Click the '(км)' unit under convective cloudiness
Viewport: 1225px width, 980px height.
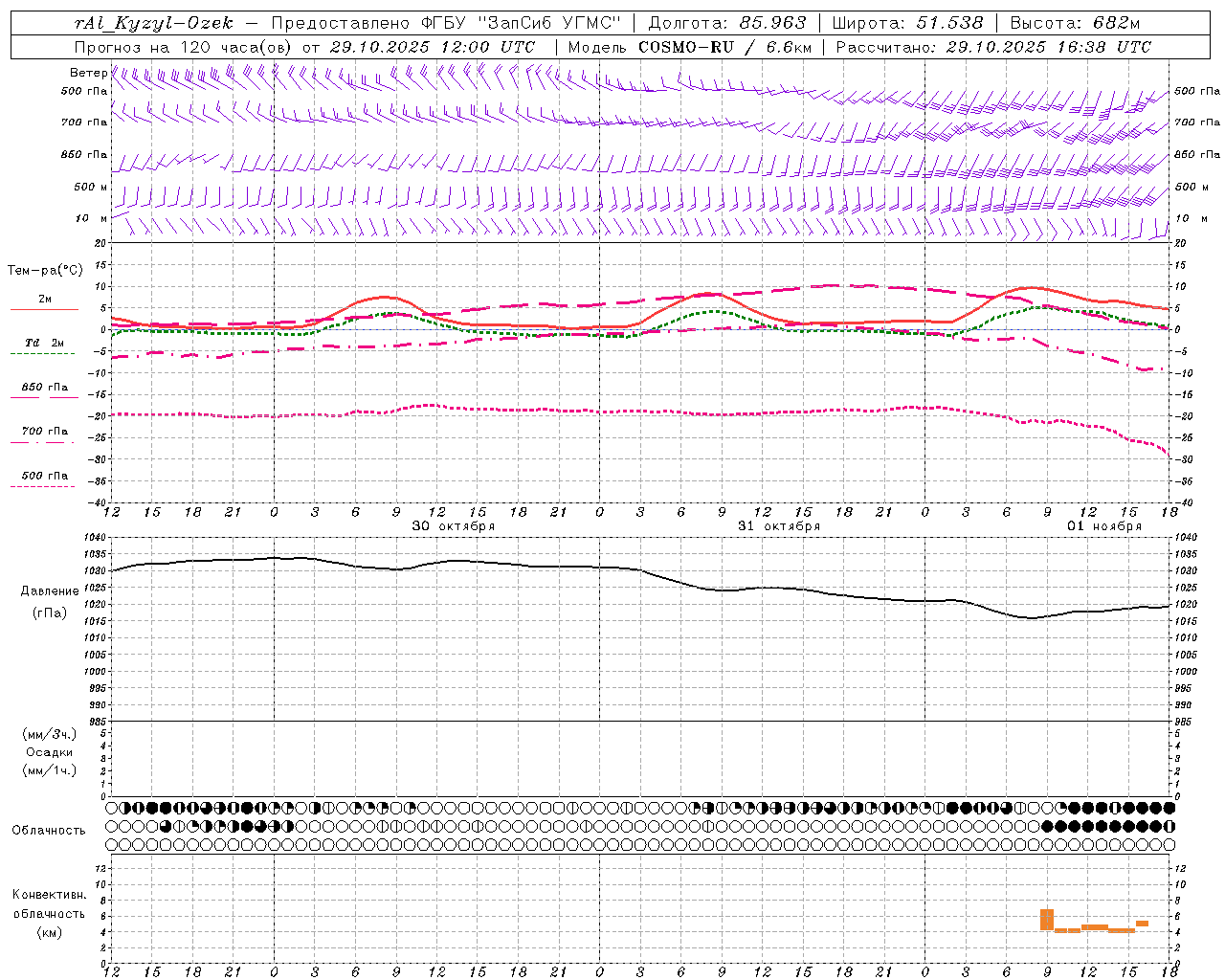pyautogui.click(x=50, y=932)
